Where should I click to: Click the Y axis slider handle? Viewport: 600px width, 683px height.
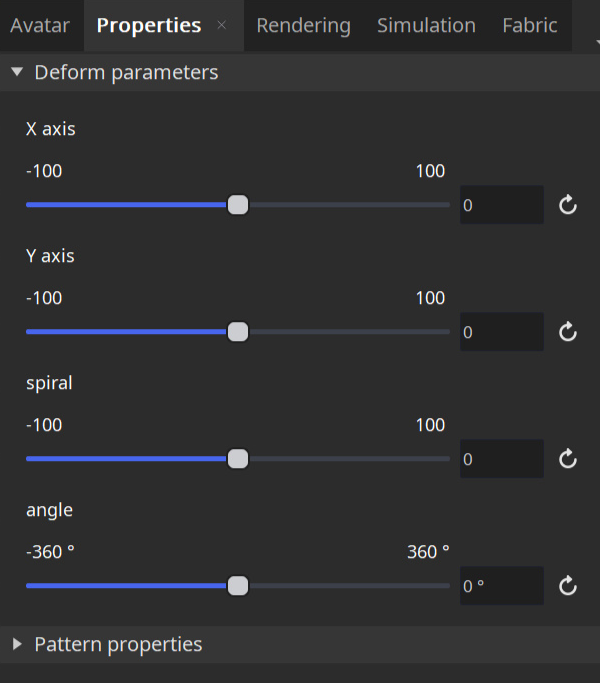[x=238, y=332]
